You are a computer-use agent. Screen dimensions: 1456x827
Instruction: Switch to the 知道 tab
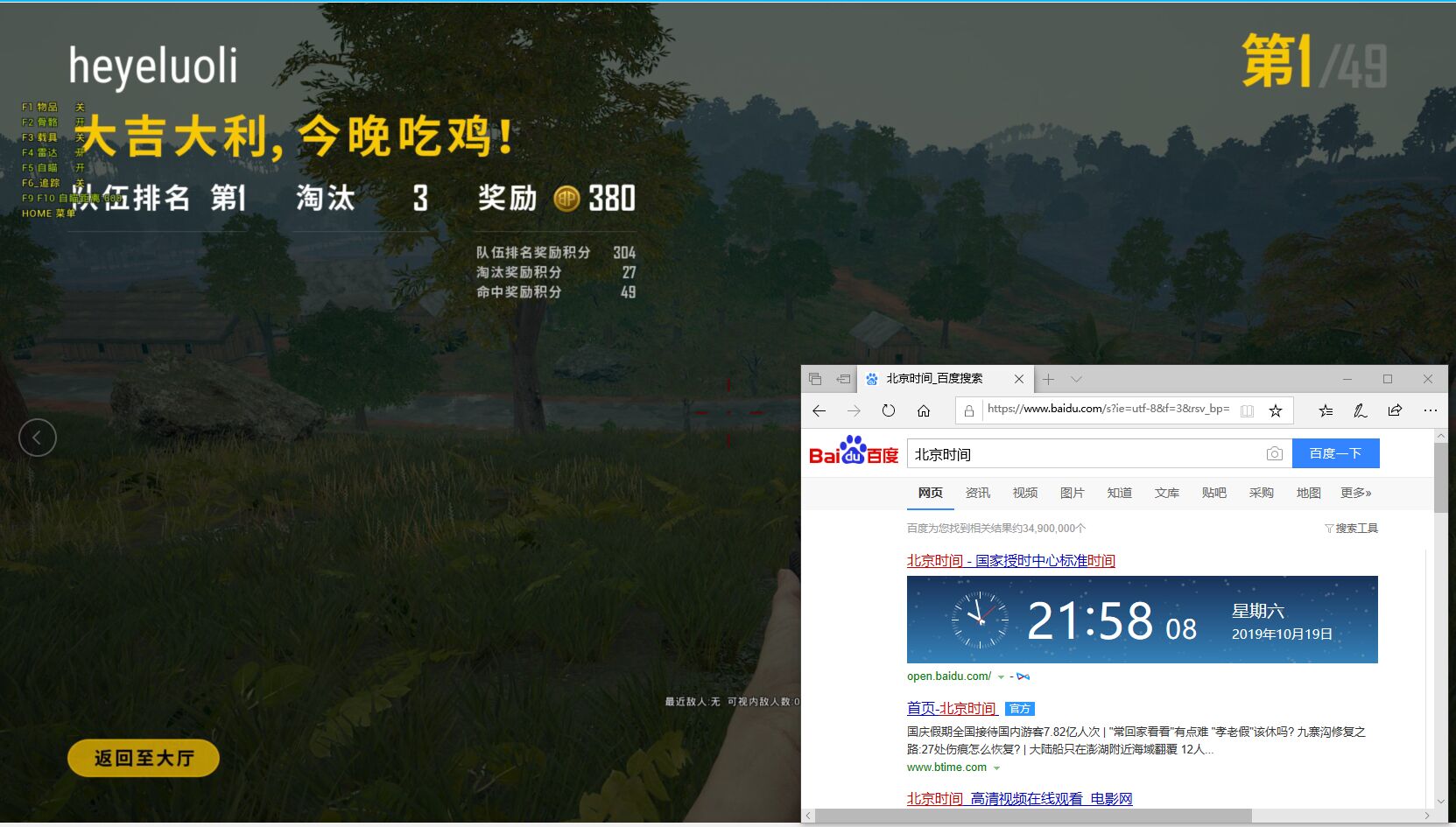[1119, 493]
